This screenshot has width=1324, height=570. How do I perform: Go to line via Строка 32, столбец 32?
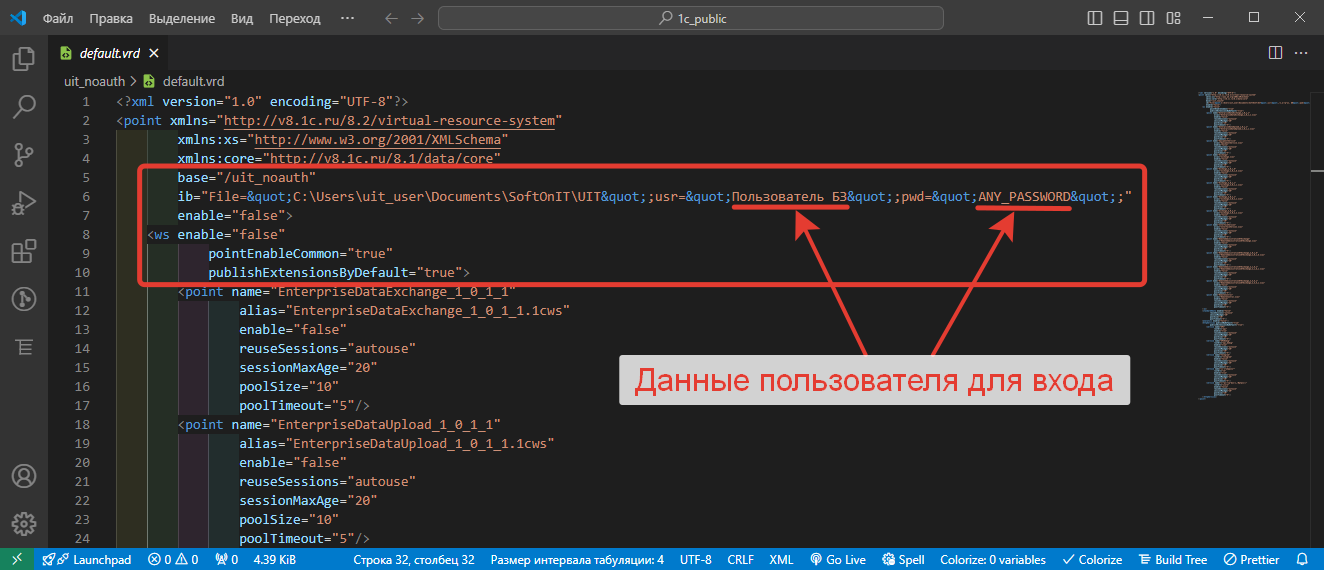(x=414, y=559)
